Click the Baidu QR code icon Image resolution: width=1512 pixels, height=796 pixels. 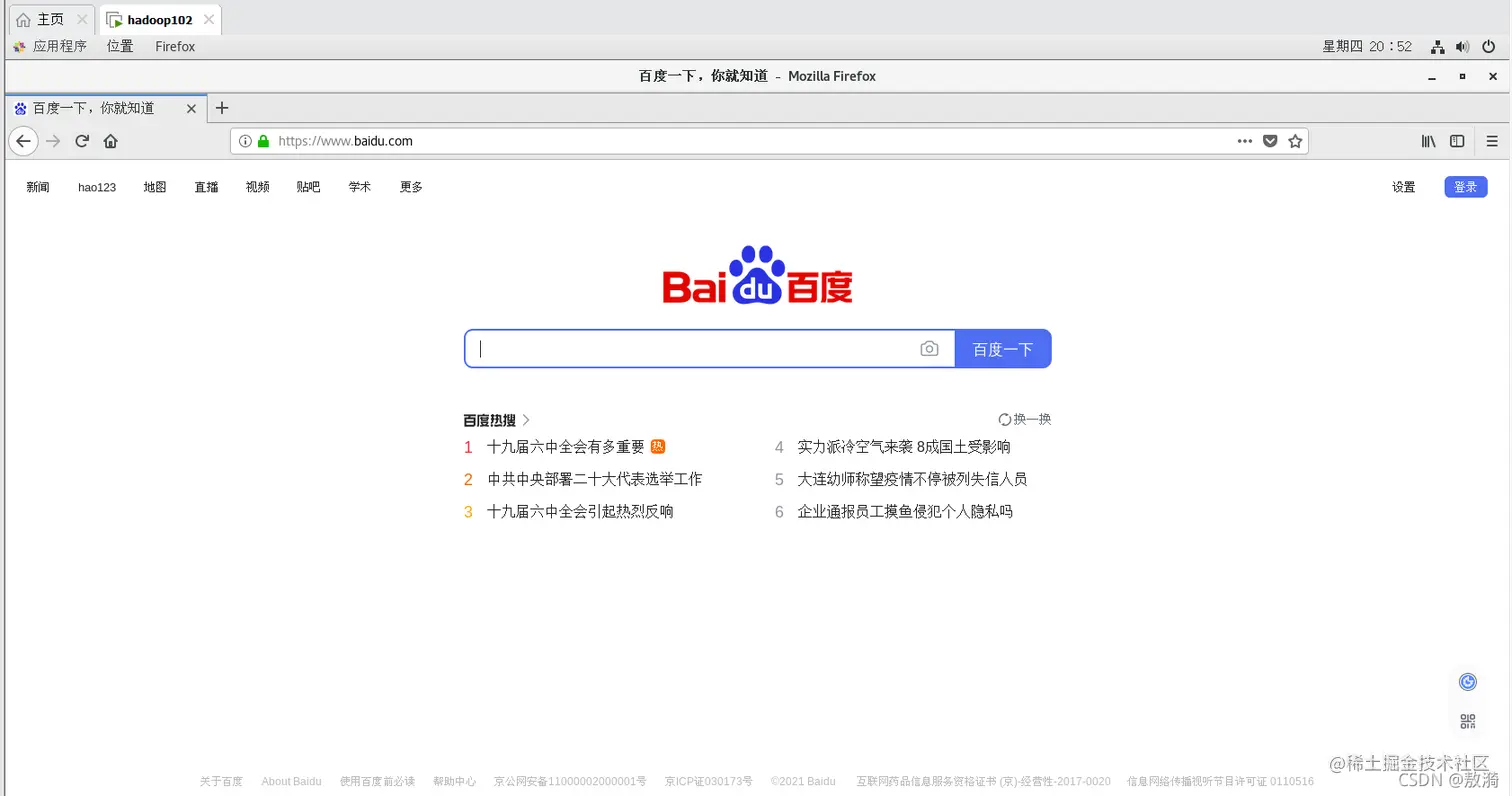1468,722
